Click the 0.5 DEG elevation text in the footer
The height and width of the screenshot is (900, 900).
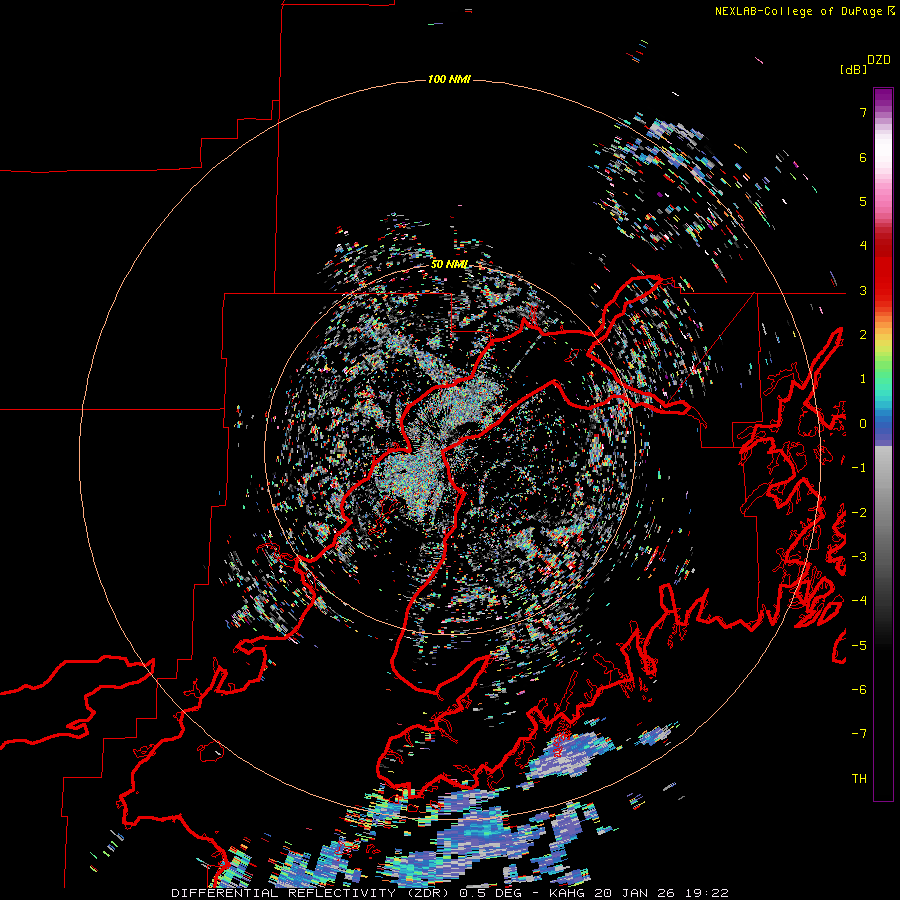(490, 893)
